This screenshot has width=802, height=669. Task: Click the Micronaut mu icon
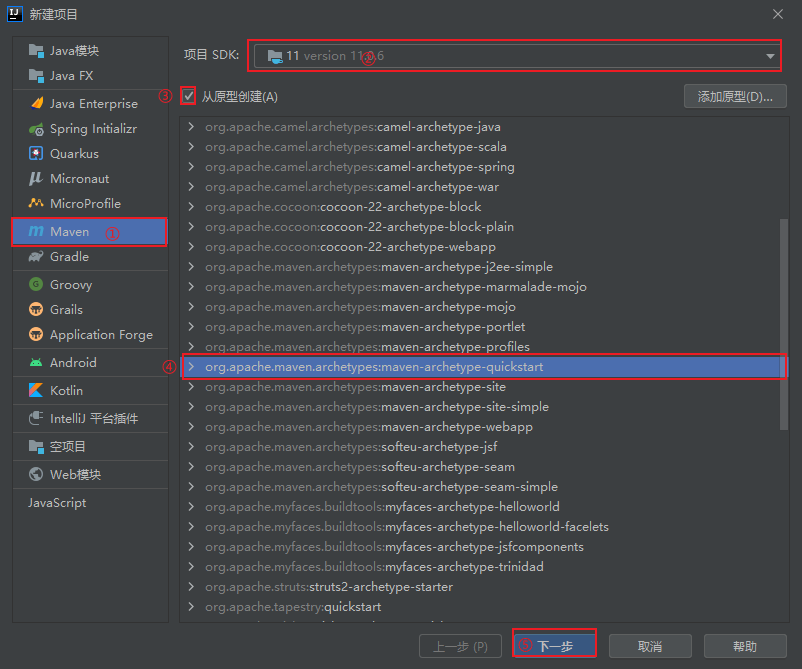click(x=36, y=179)
